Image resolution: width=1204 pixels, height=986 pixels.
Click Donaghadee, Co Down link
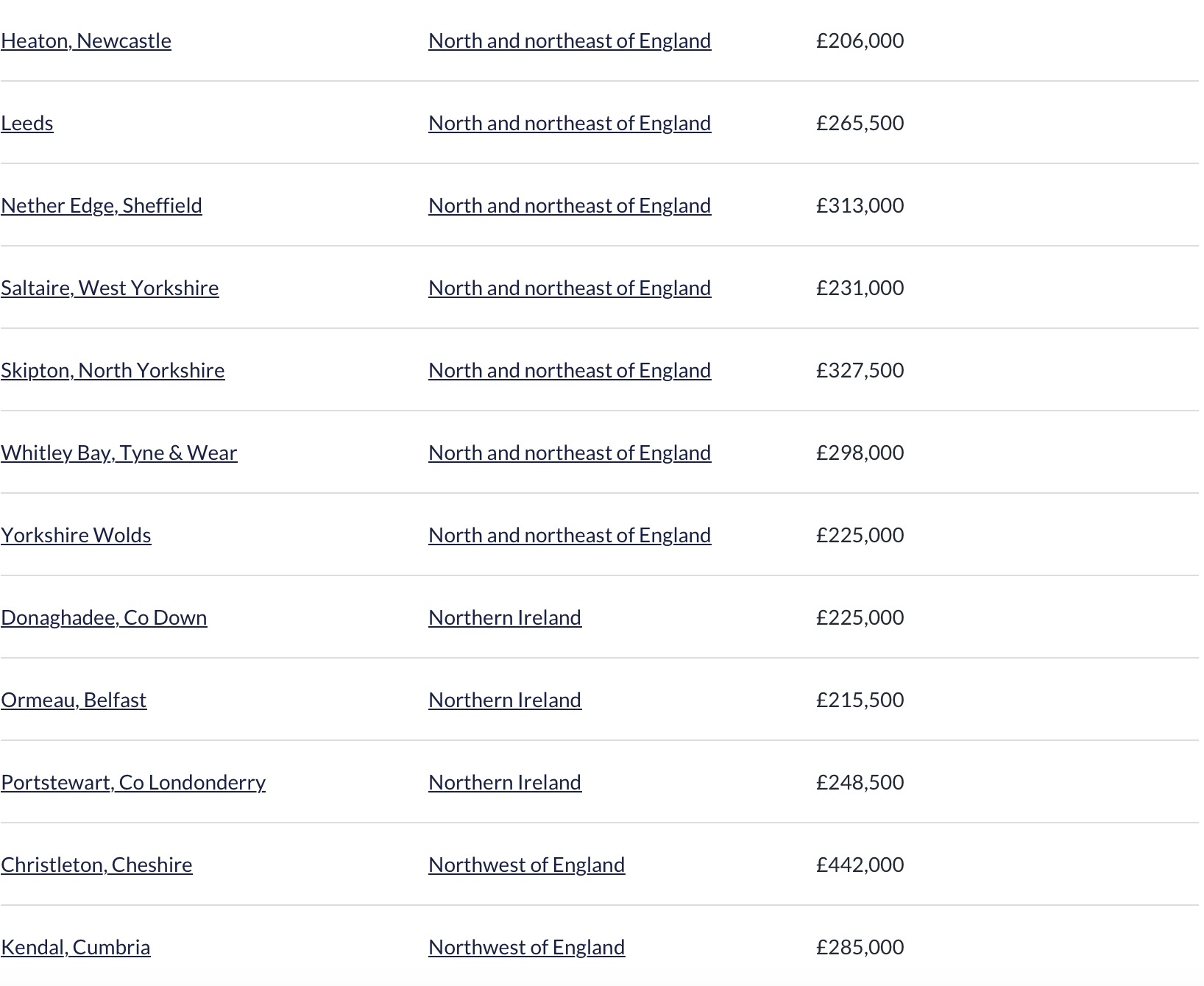[104, 617]
